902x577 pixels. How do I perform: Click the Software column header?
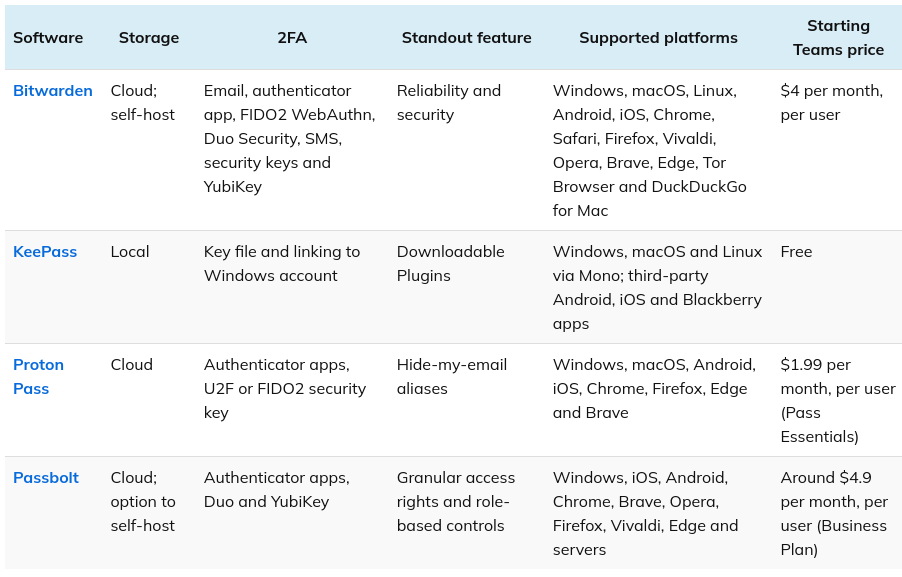point(48,38)
